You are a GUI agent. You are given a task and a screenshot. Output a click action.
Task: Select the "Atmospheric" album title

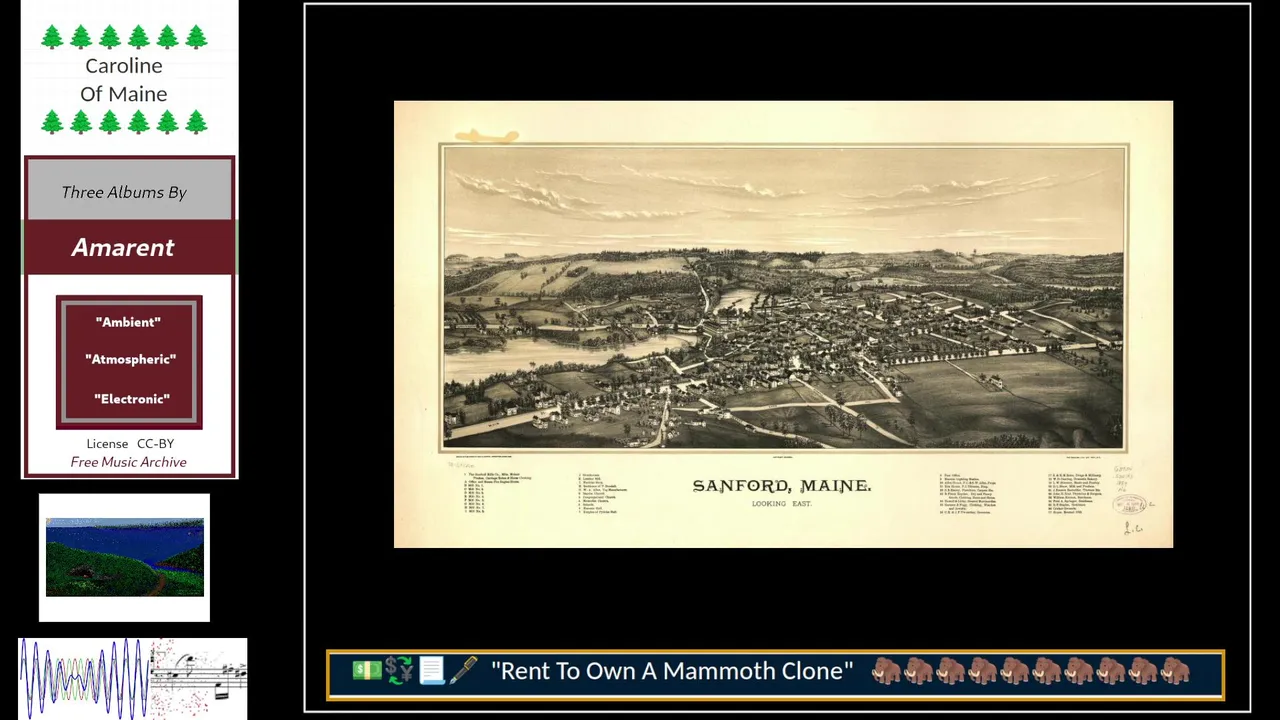click(130, 359)
